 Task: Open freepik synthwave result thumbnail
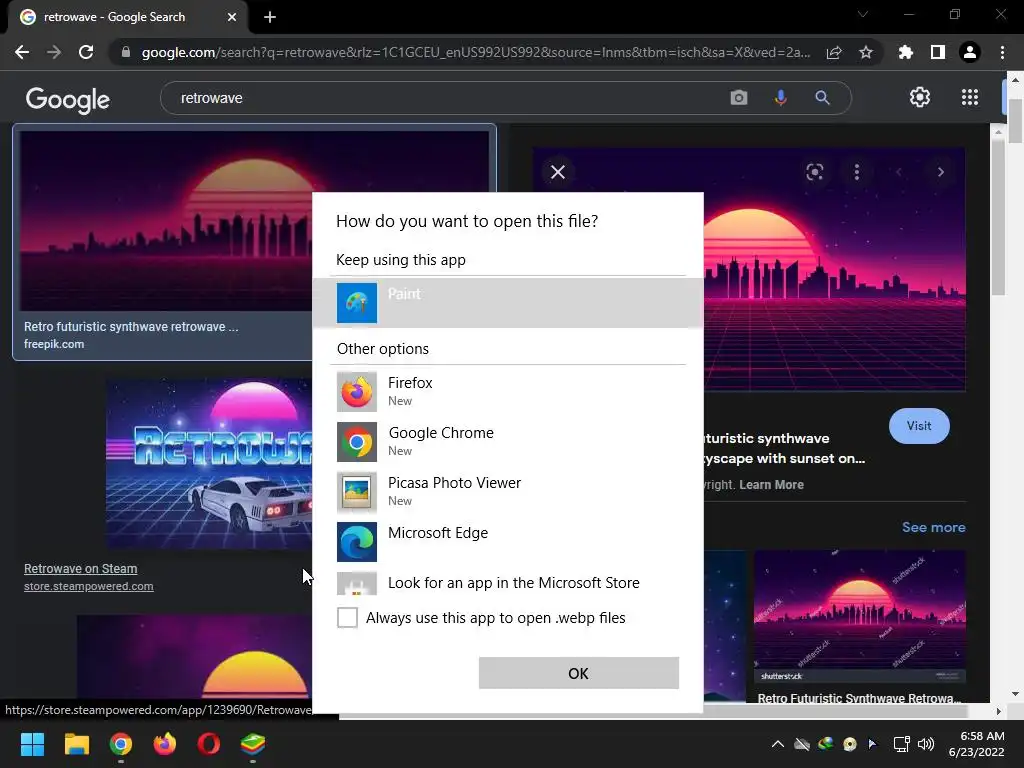coord(166,221)
